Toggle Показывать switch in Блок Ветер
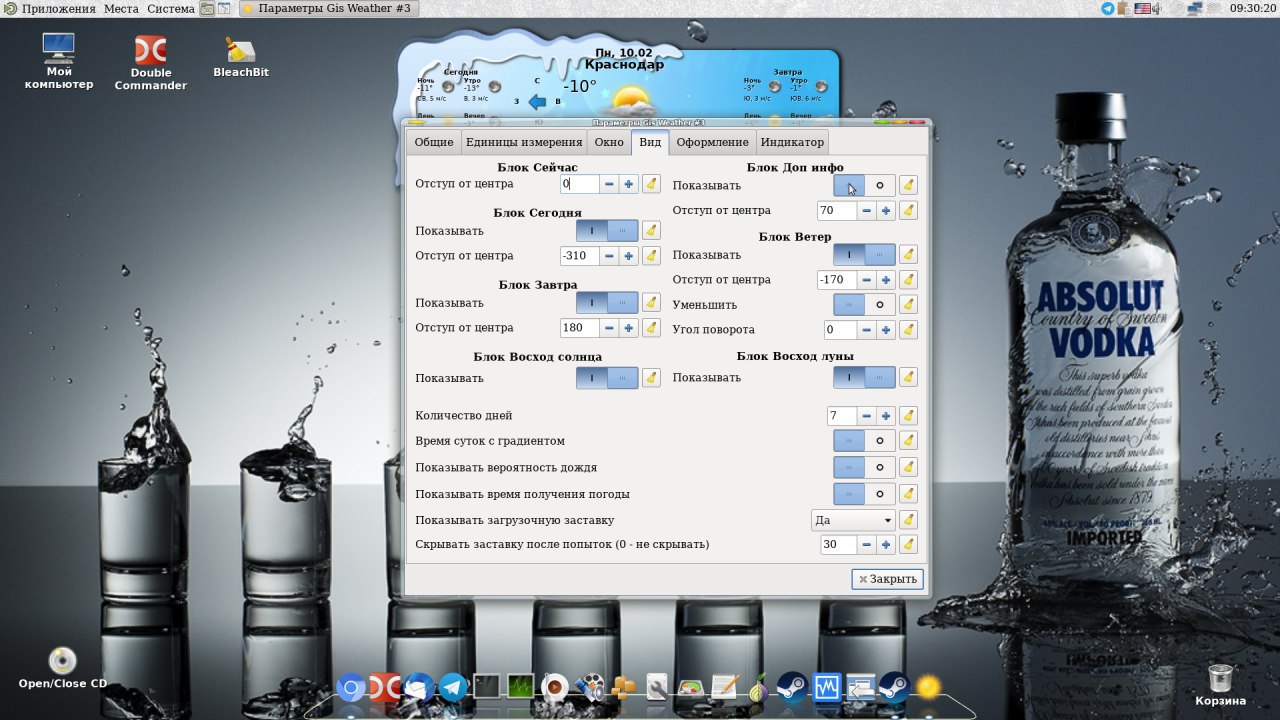This screenshot has height=720, width=1280. point(864,255)
